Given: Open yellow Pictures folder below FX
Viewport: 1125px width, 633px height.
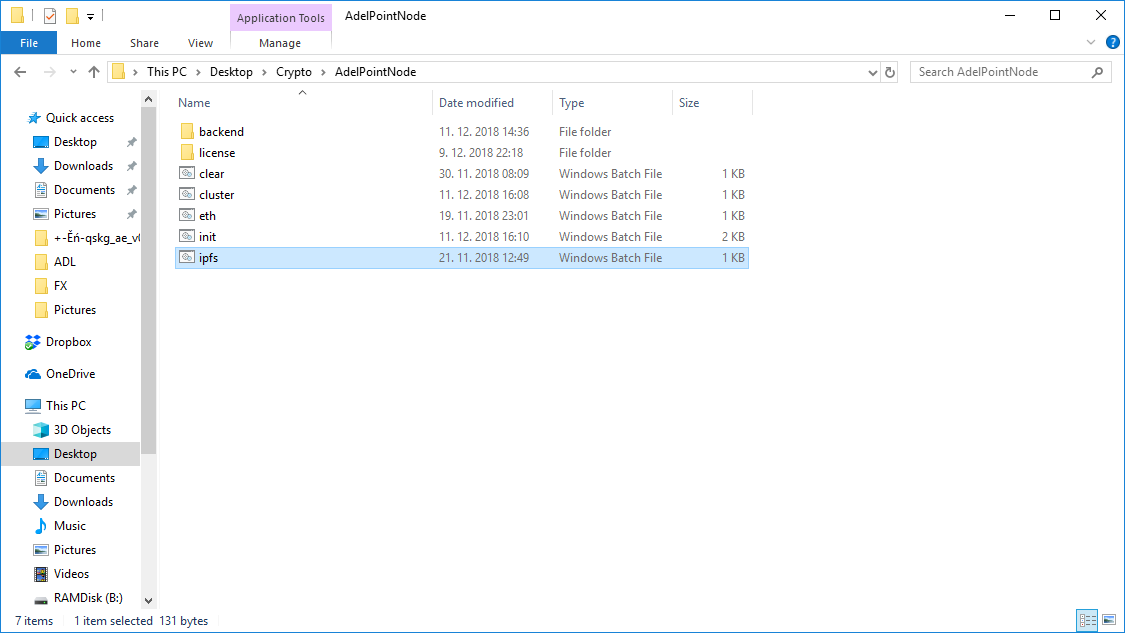Looking at the screenshot, I should click(x=75, y=310).
